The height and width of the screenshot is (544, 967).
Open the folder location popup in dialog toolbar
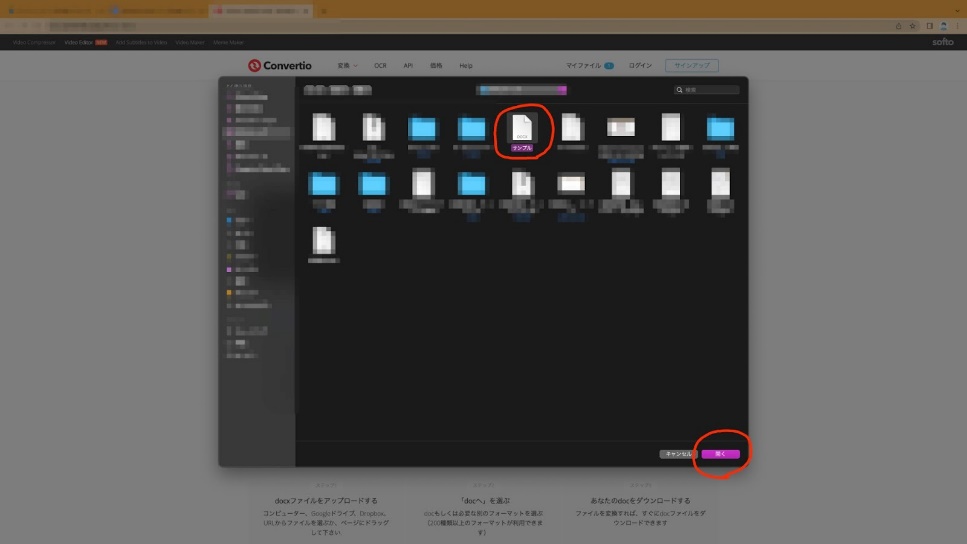(522, 90)
